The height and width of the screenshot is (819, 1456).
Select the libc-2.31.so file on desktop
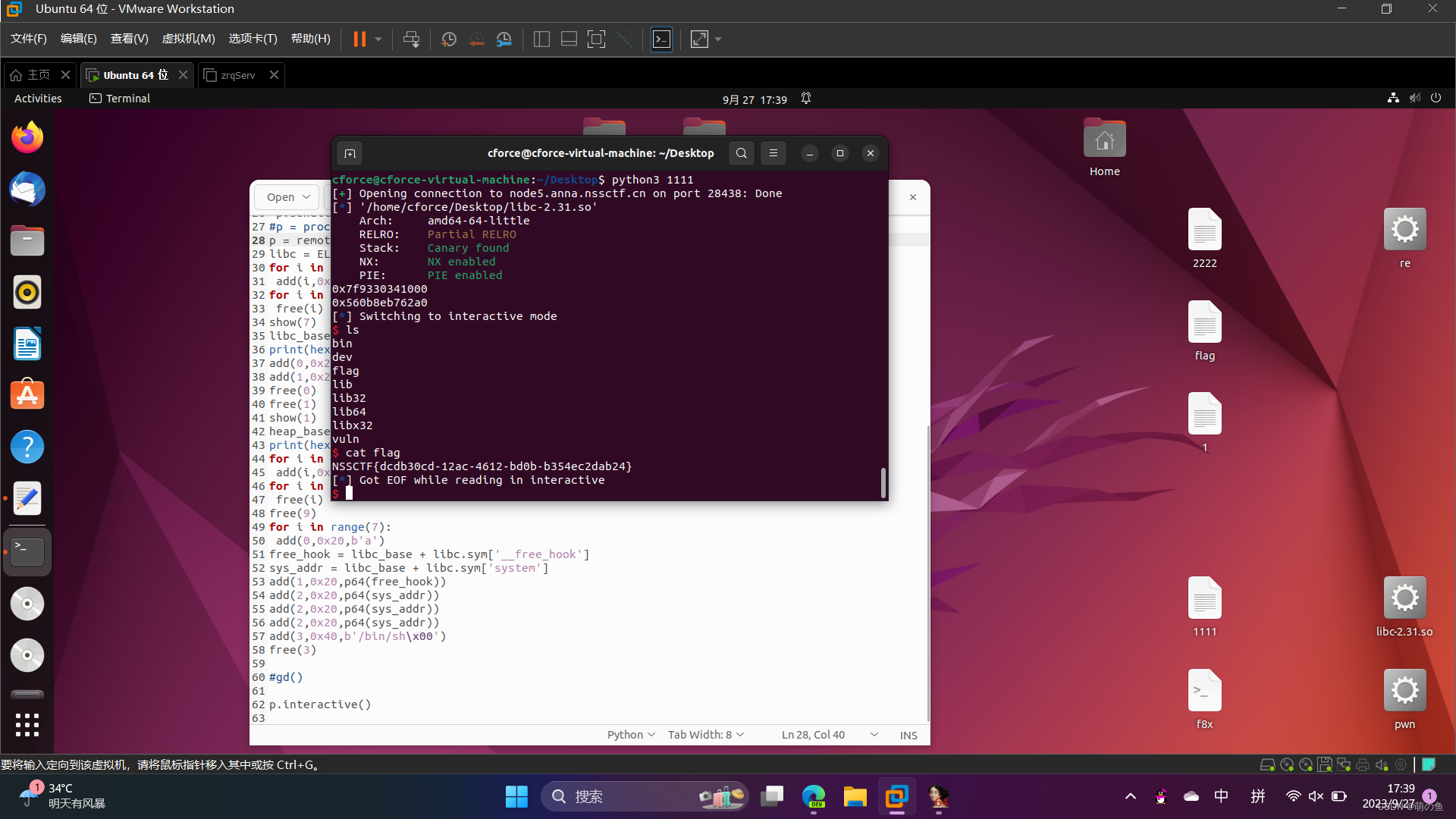1404,607
